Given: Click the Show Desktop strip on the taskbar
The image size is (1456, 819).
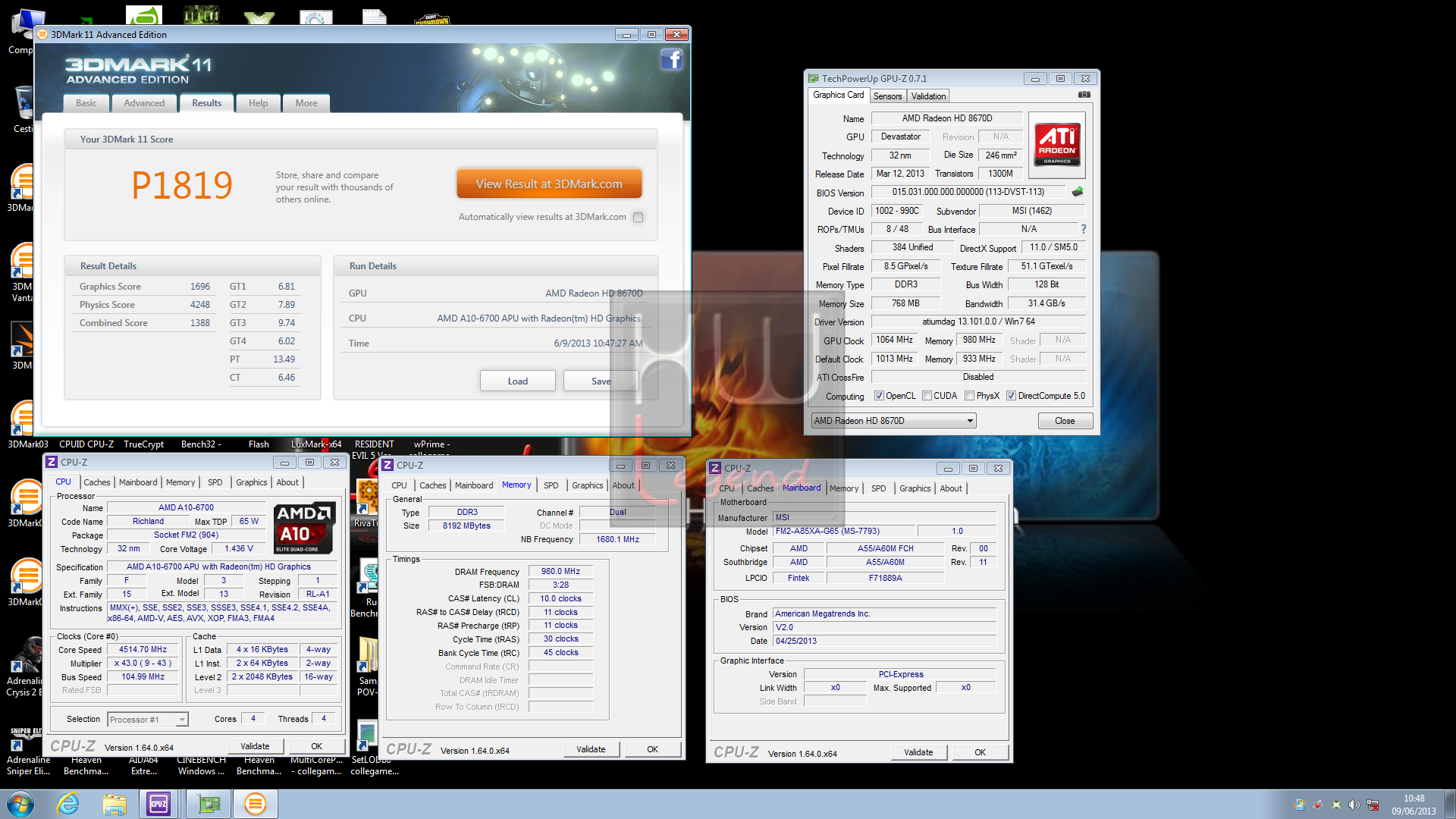Looking at the screenshot, I should tap(1450, 804).
